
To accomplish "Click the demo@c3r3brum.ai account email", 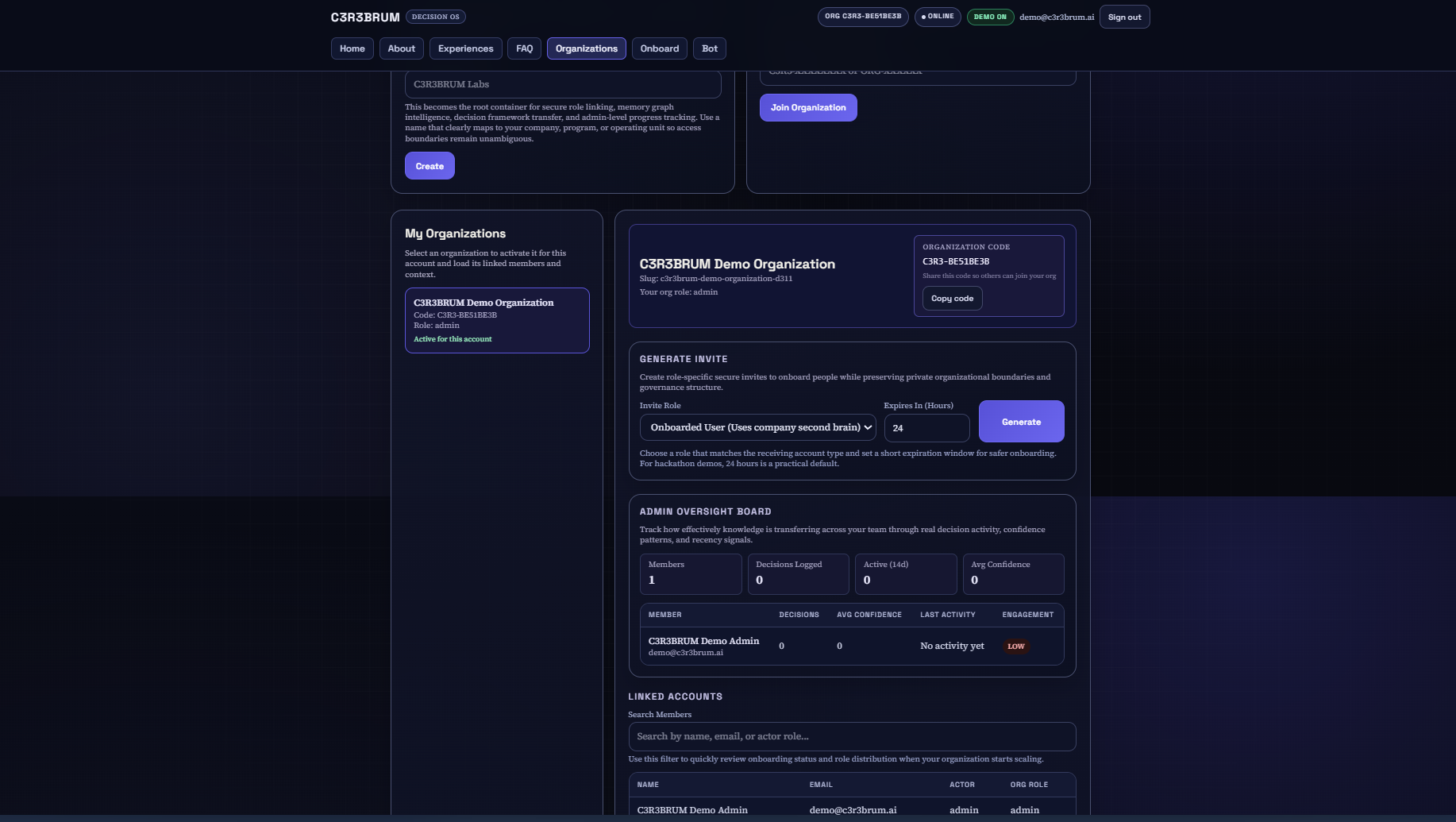I will (x=1057, y=17).
